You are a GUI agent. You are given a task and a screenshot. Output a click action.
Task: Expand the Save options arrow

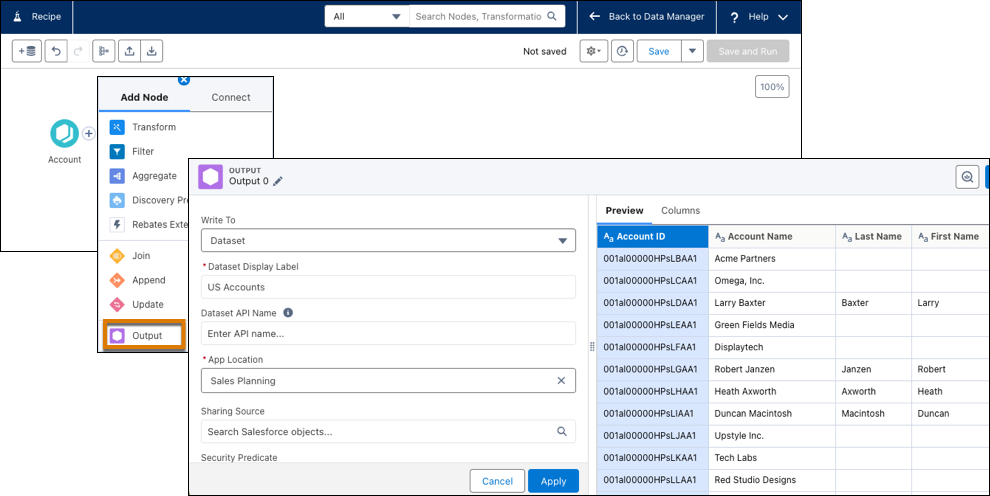coord(693,51)
